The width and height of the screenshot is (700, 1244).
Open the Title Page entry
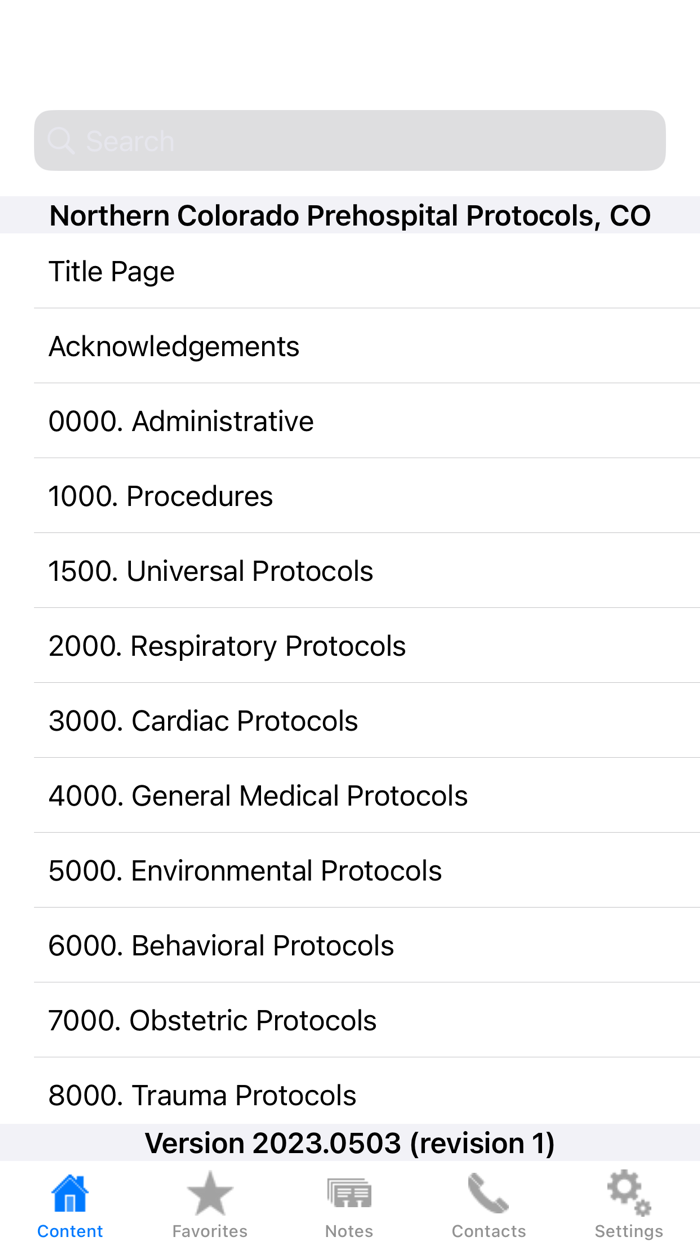[x=112, y=270]
